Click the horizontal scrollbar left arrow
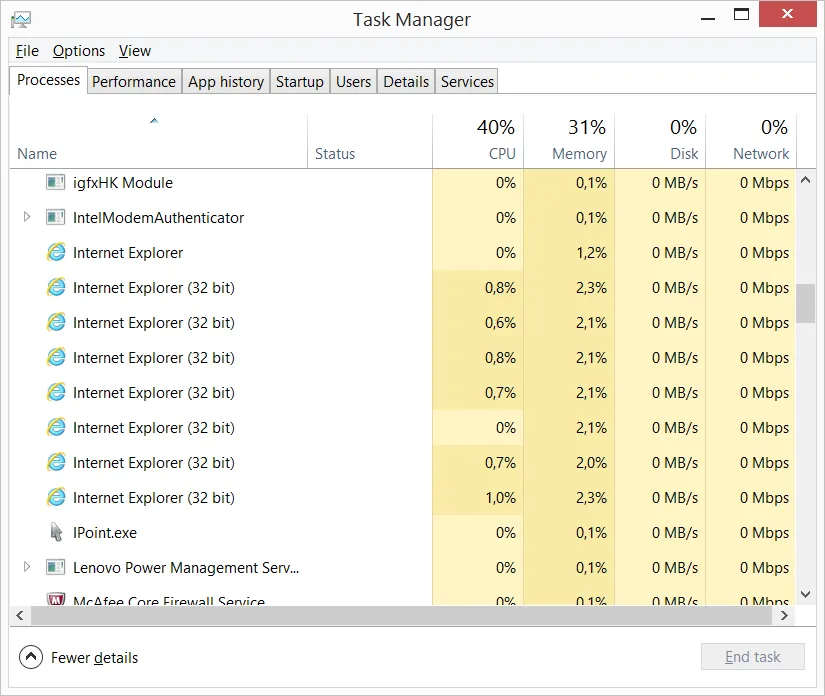 20,615
